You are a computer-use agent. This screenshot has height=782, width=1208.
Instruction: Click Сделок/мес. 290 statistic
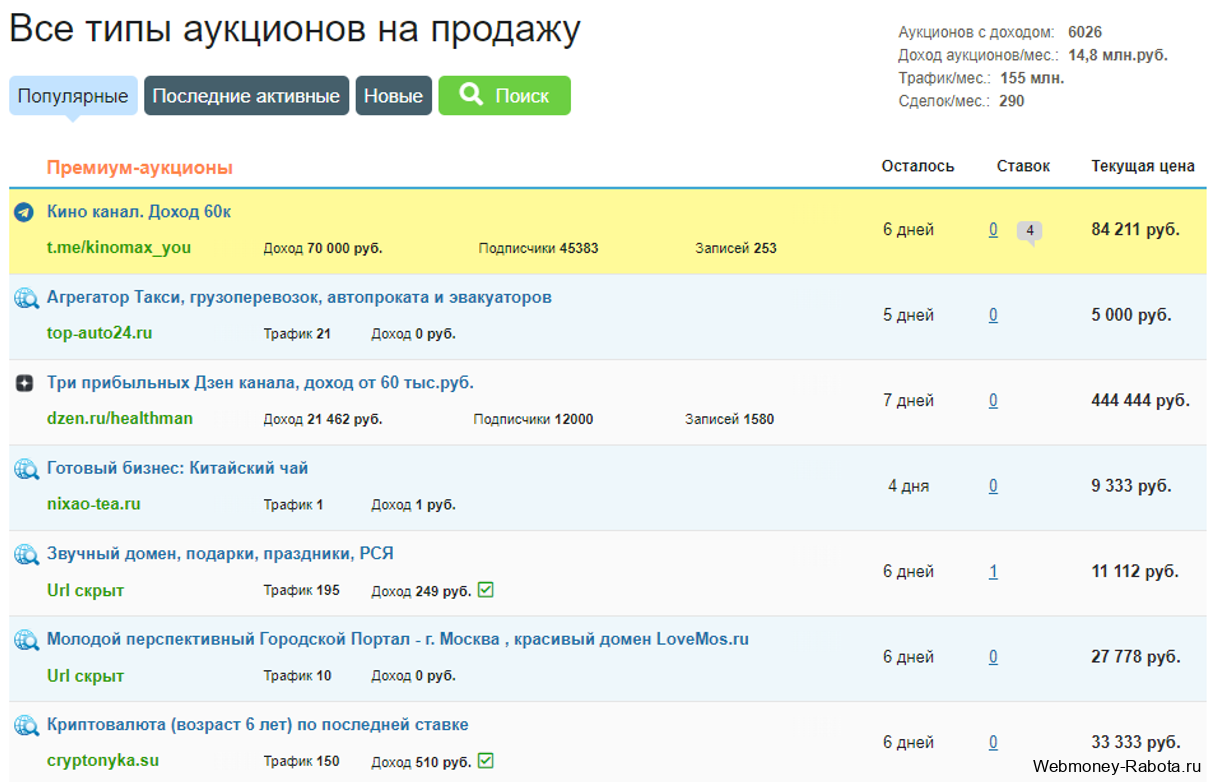pos(961,101)
